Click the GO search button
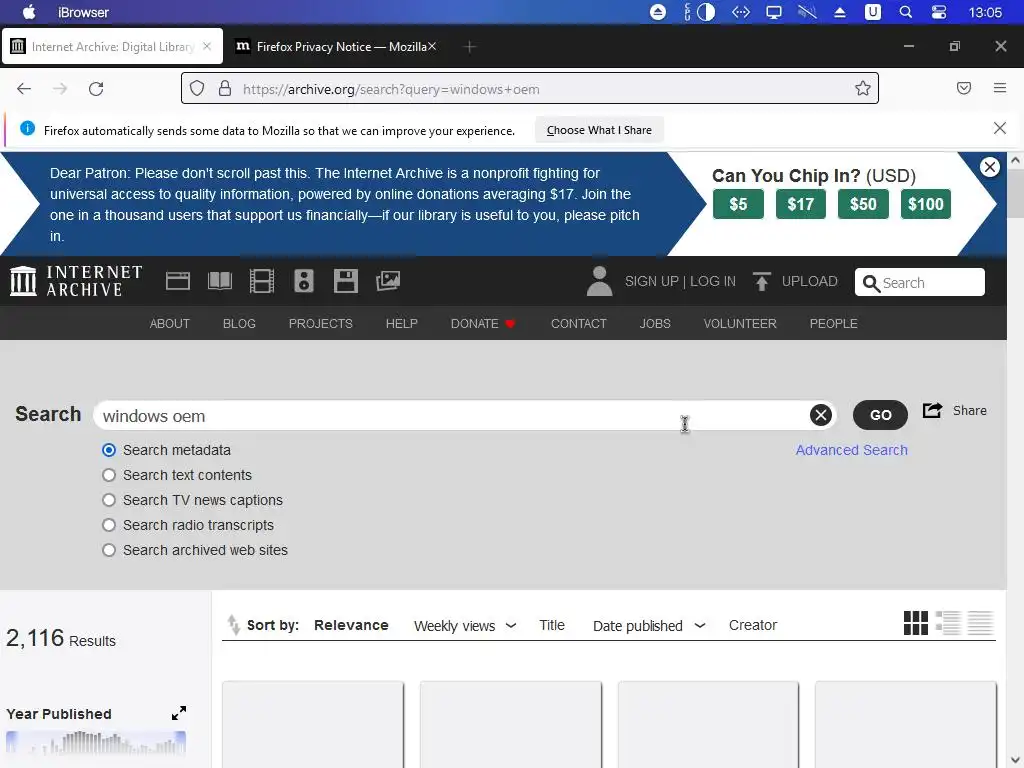 880,415
